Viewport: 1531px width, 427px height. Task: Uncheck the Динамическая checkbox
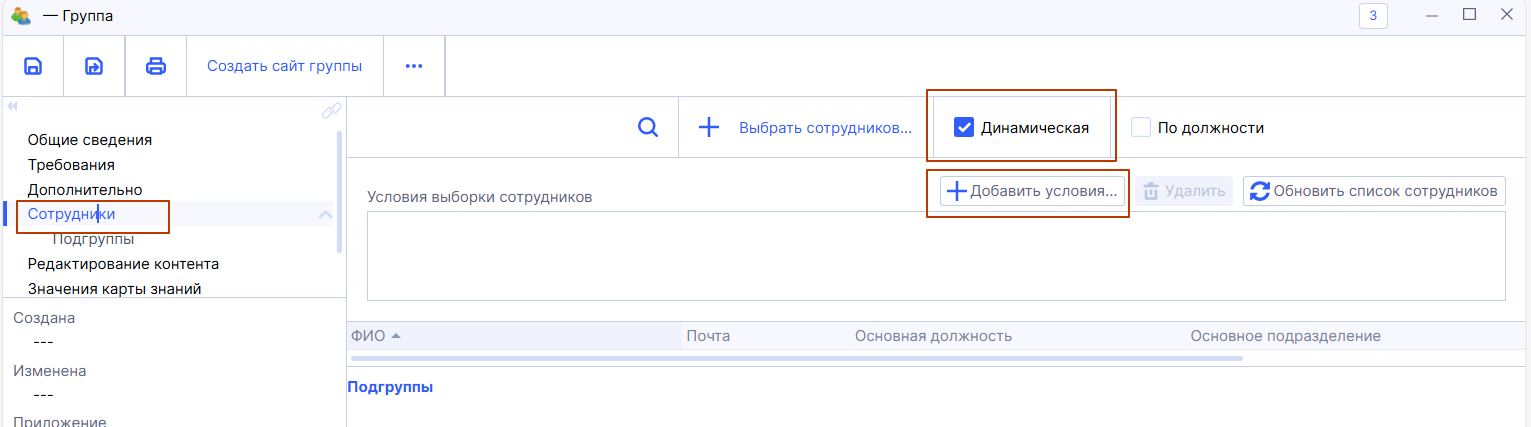[964, 128]
